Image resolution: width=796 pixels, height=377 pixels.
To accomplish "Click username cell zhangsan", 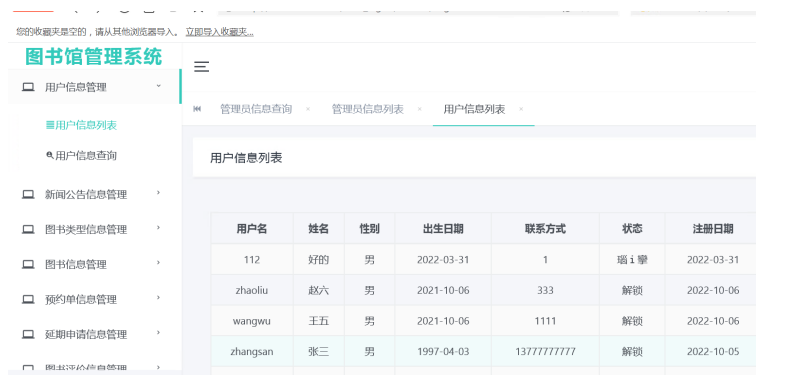I will (x=252, y=351).
